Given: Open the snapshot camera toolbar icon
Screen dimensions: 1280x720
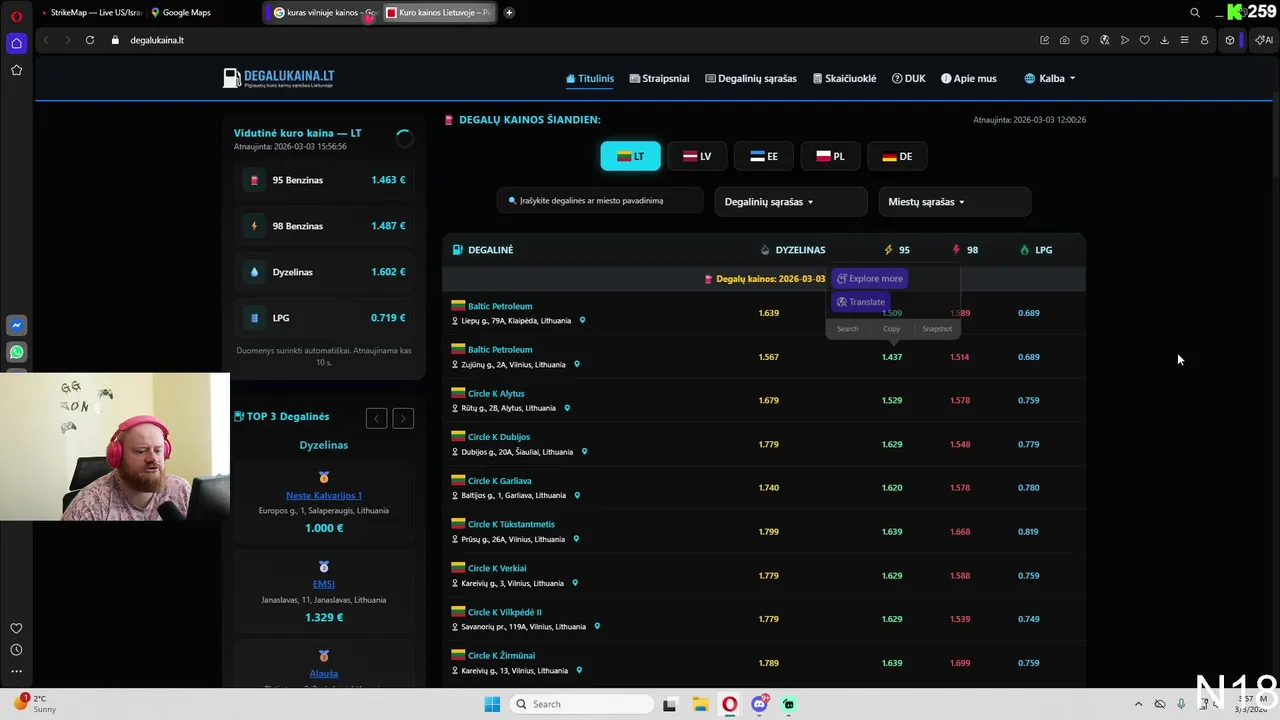Looking at the screenshot, I should click(x=1064, y=40).
